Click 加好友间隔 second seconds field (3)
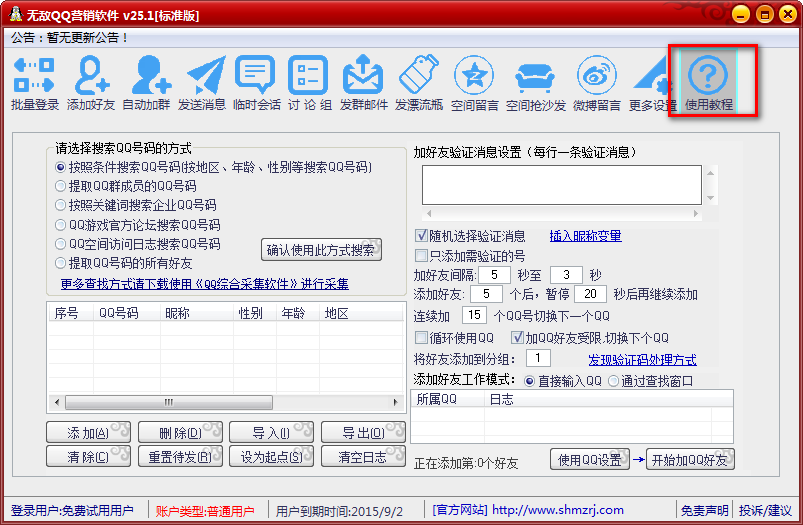803x525 pixels. click(x=566, y=275)
